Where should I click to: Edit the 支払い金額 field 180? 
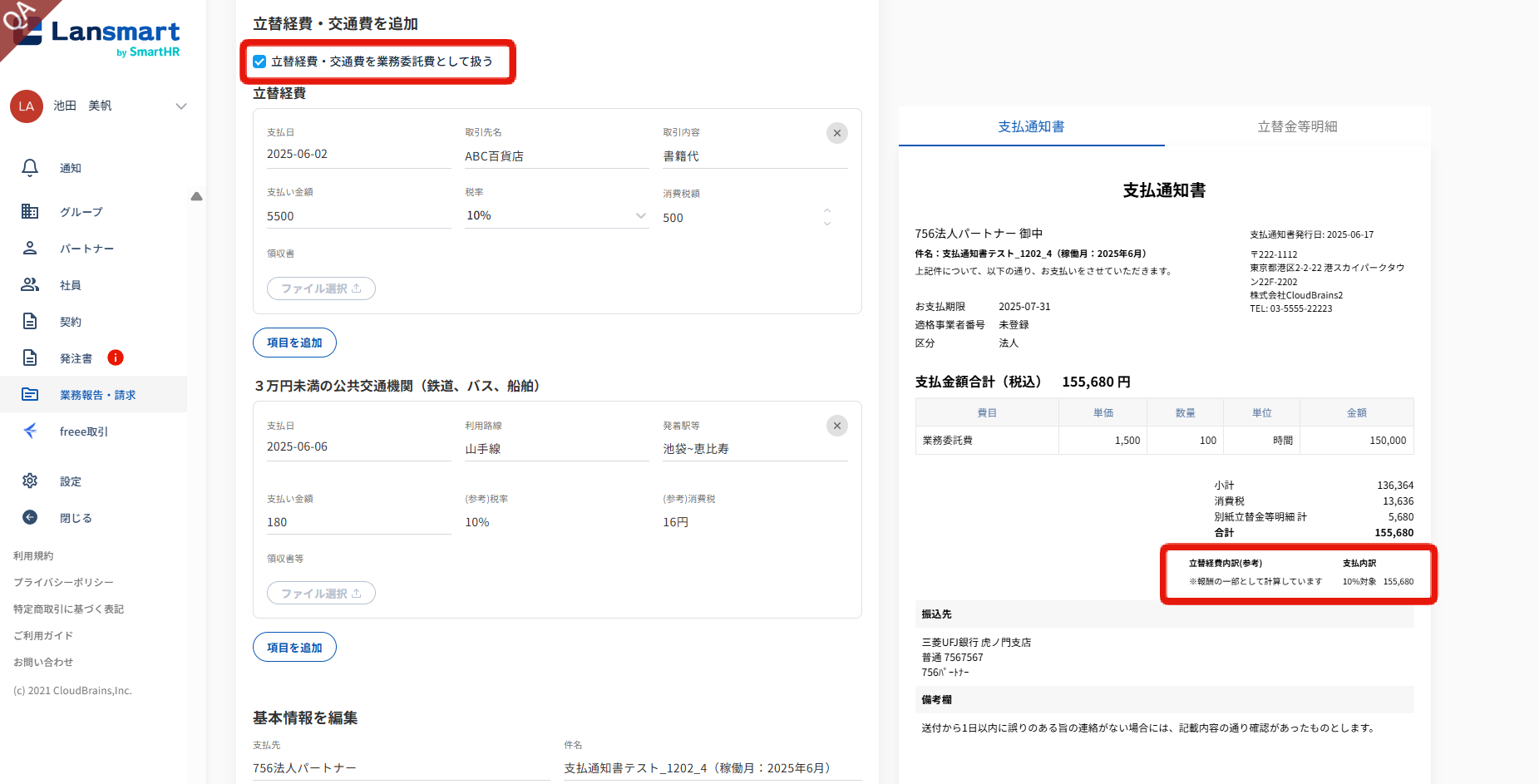[x=359, y=522]
